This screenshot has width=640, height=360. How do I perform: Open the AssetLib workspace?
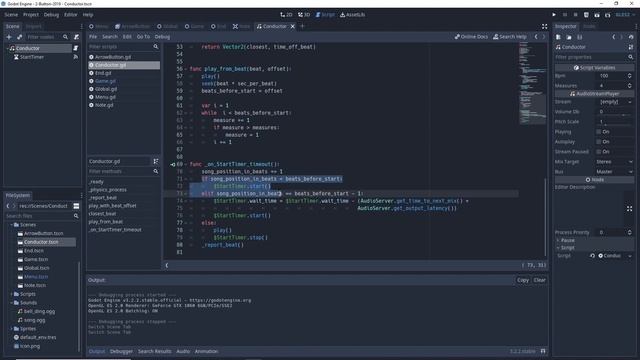pos(353,15)
